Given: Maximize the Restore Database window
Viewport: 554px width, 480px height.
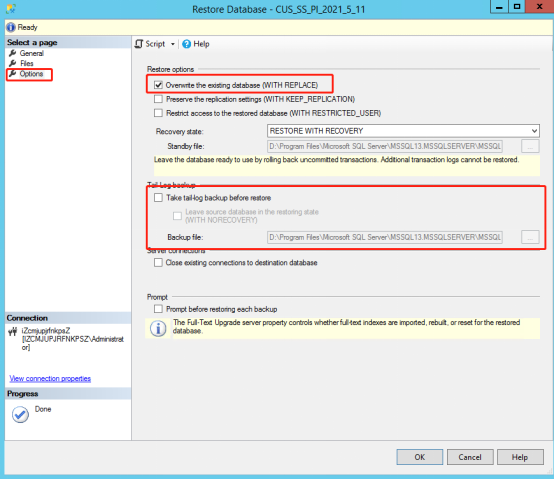Looking at the screenshot, I should (517, 7).
